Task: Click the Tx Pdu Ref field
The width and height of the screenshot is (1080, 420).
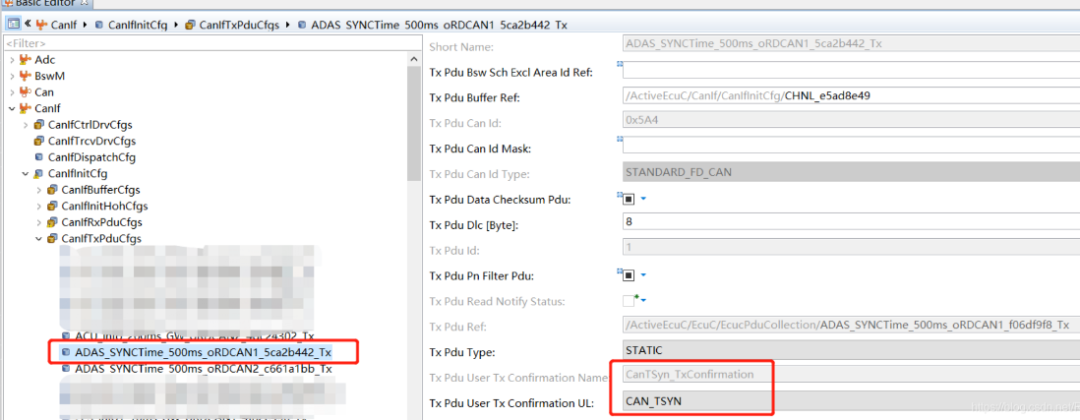Action: 851,325
